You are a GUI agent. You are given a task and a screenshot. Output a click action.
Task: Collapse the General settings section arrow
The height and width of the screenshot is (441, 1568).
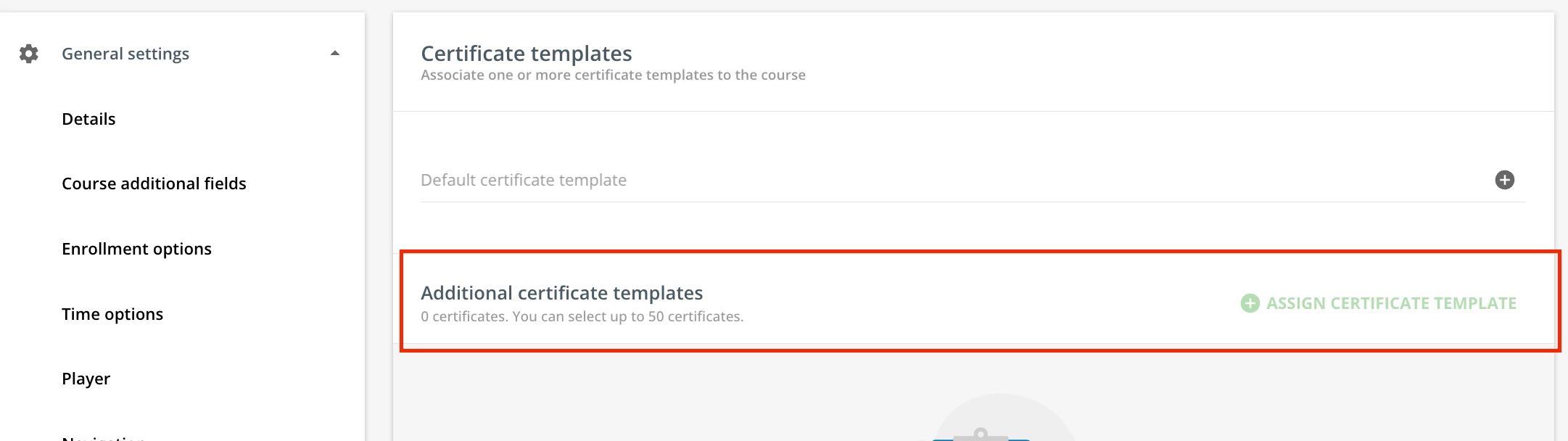click(x=335, y=54)
